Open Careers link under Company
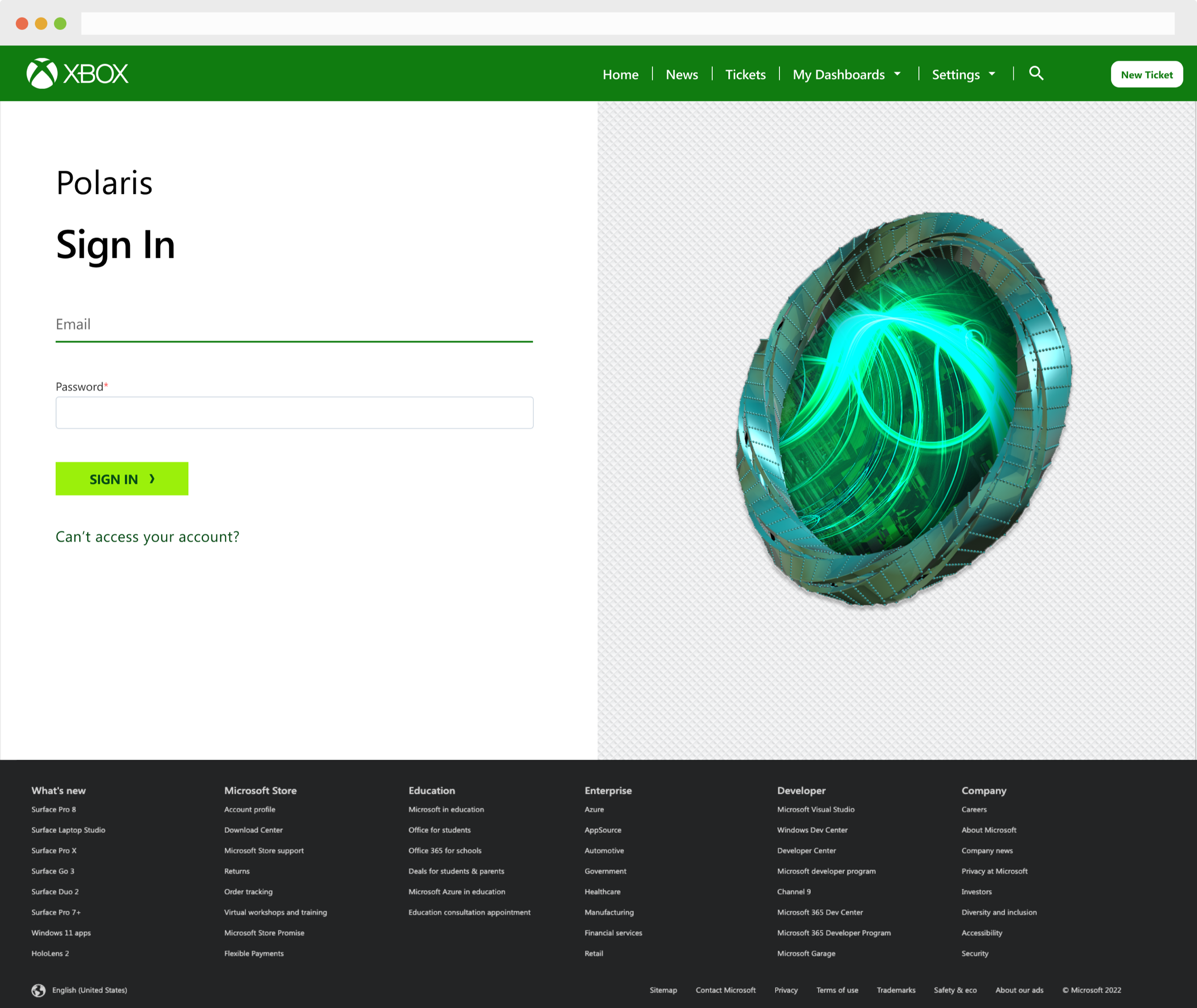Screen dimensions: 1197x1008 [x=974, y=810]
